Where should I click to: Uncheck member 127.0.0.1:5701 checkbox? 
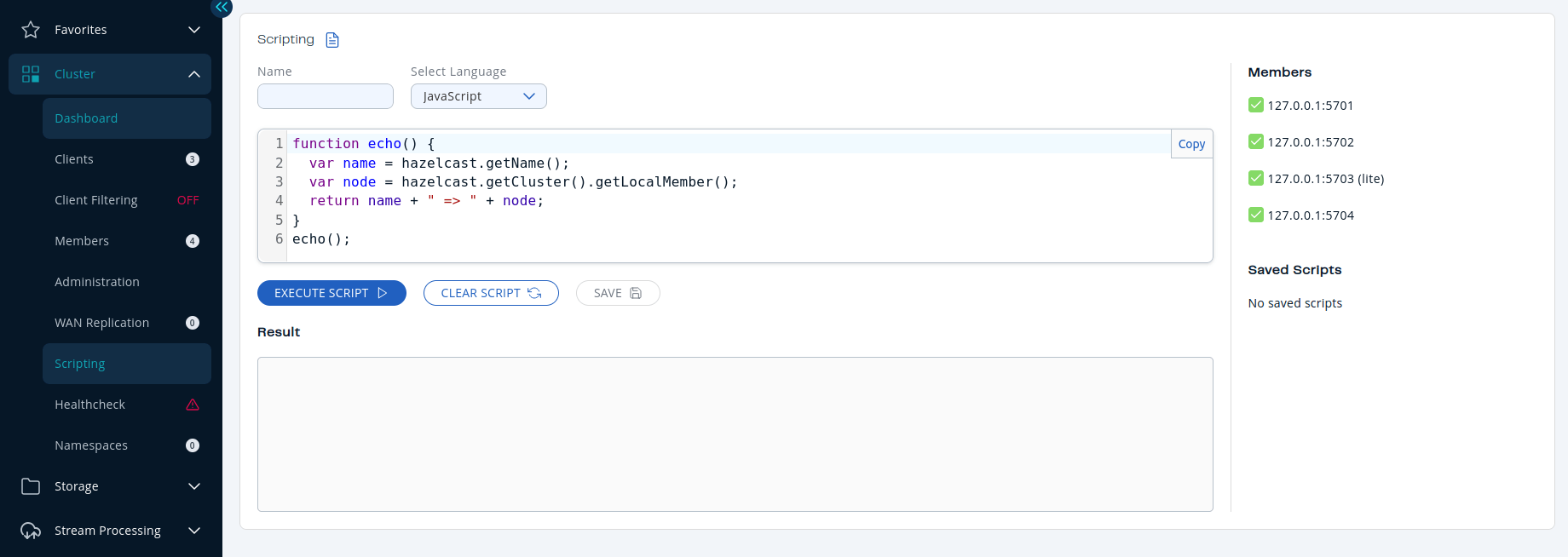1255,105
